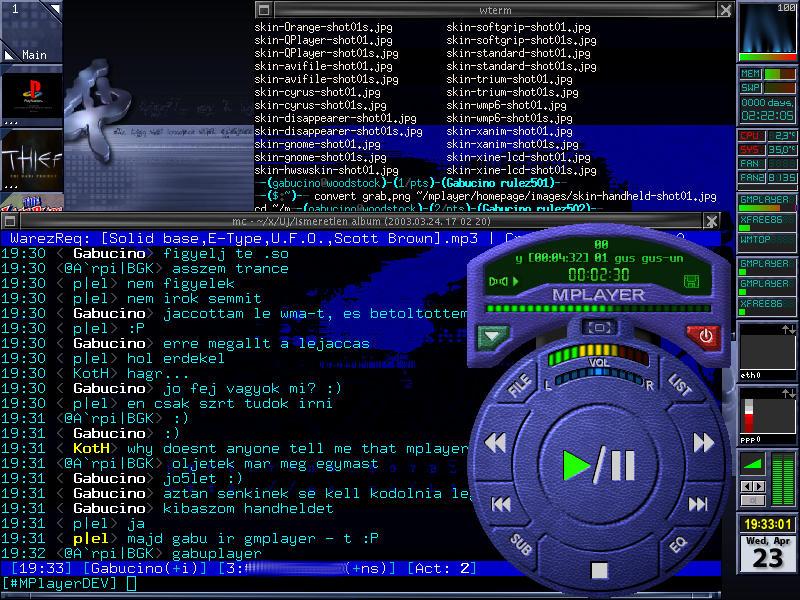Skip to previous track in MPlayer
The width and height of the screenshot is (800, 600).
502,505
